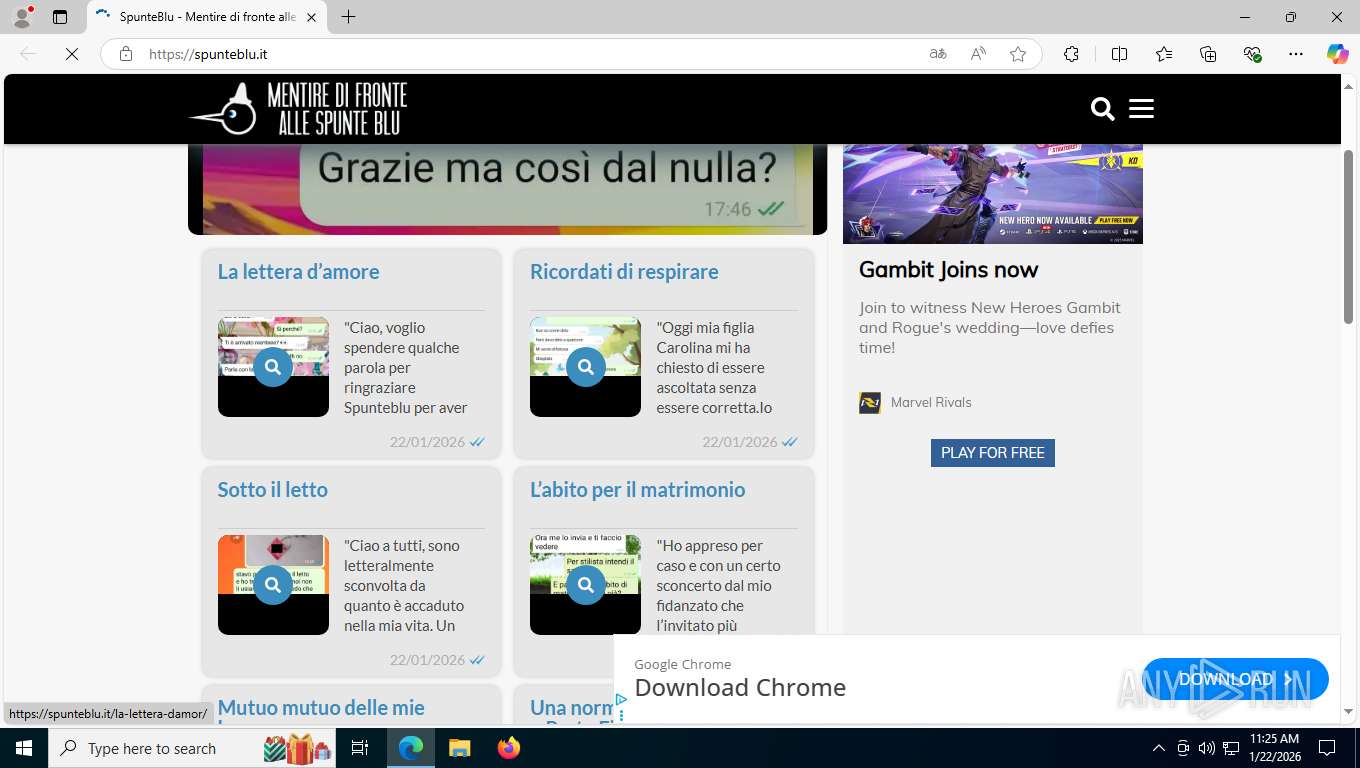Open article L'abito per il matrimonio

[637, 490]
